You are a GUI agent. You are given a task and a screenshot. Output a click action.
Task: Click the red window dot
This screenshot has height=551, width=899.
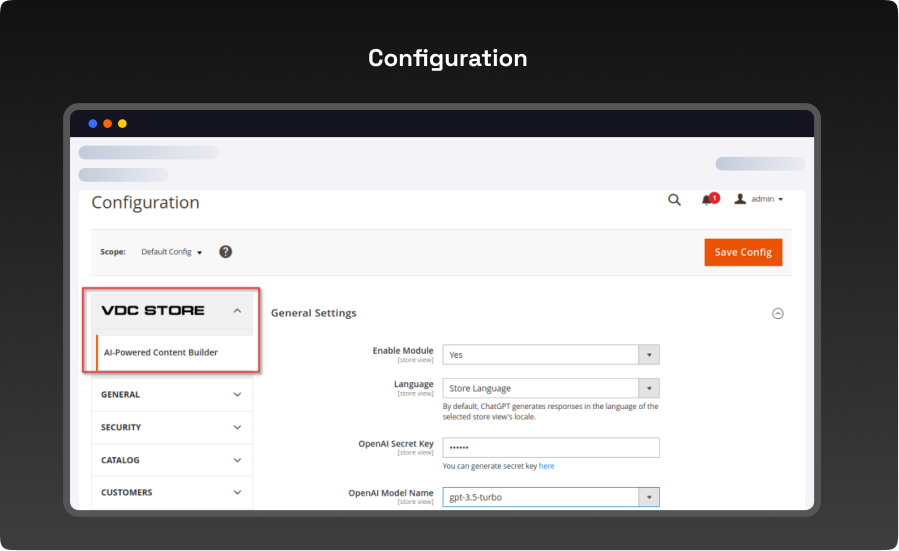(x=107, y=124)
